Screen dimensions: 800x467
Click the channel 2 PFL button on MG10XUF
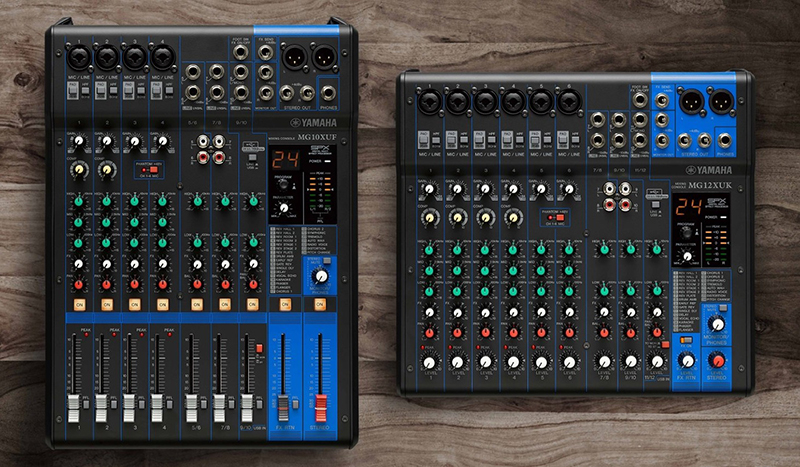point(114,405)
